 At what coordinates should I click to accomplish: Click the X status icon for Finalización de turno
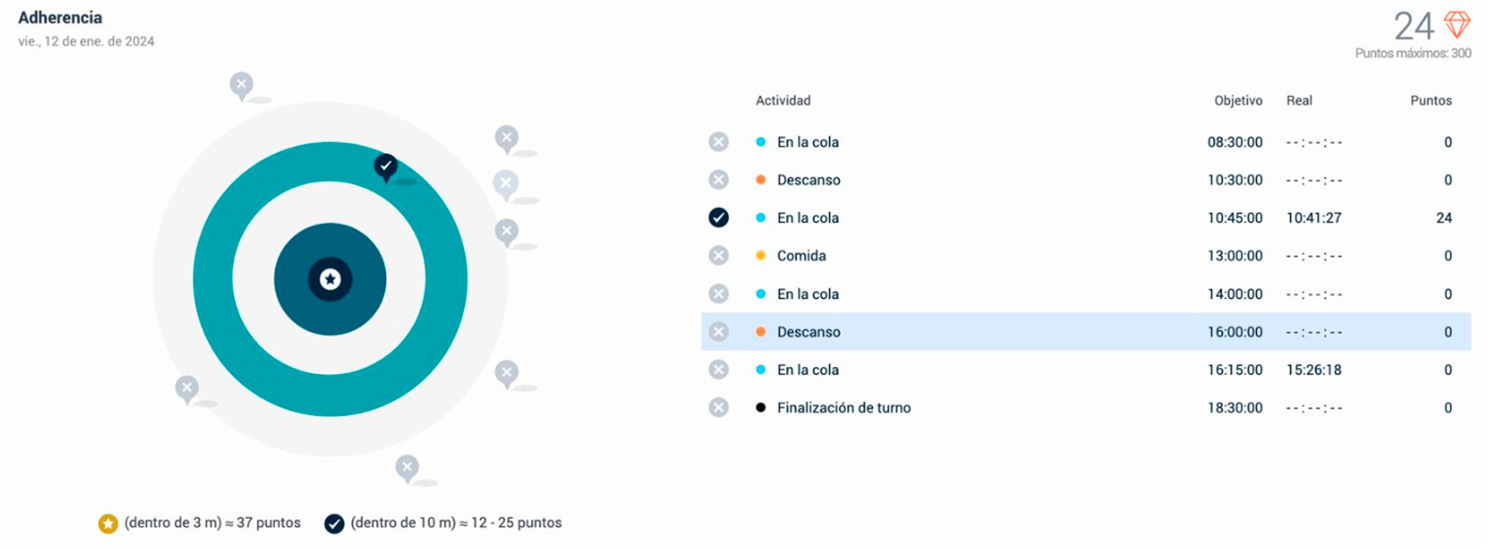[x=718, y=408]
